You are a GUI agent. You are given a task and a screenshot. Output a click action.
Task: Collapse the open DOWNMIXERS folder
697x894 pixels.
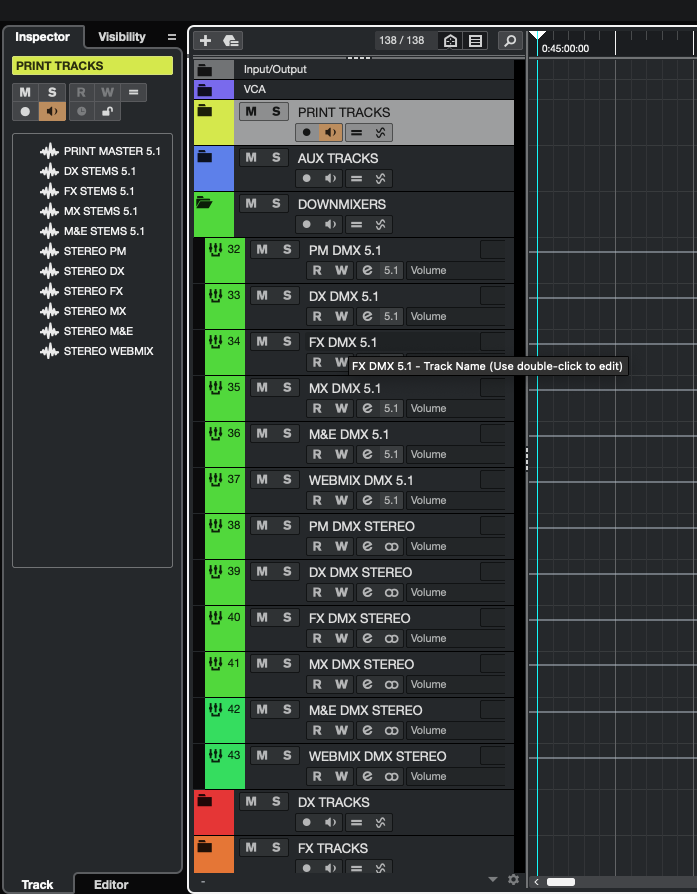204,202
